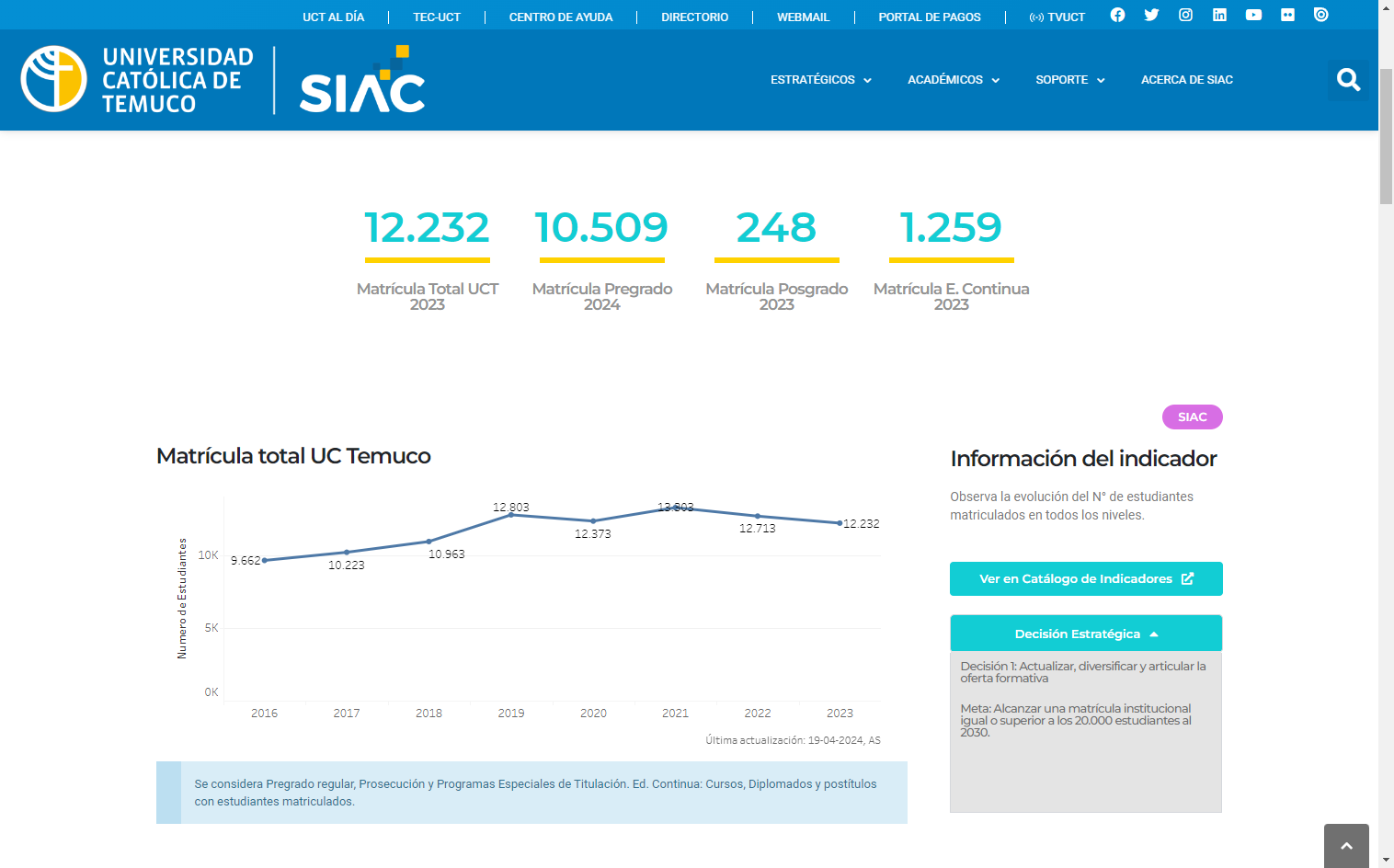Click the Decisión 1 description text
Viewport: 1394px width, 868px height.
pos(1083,672)
